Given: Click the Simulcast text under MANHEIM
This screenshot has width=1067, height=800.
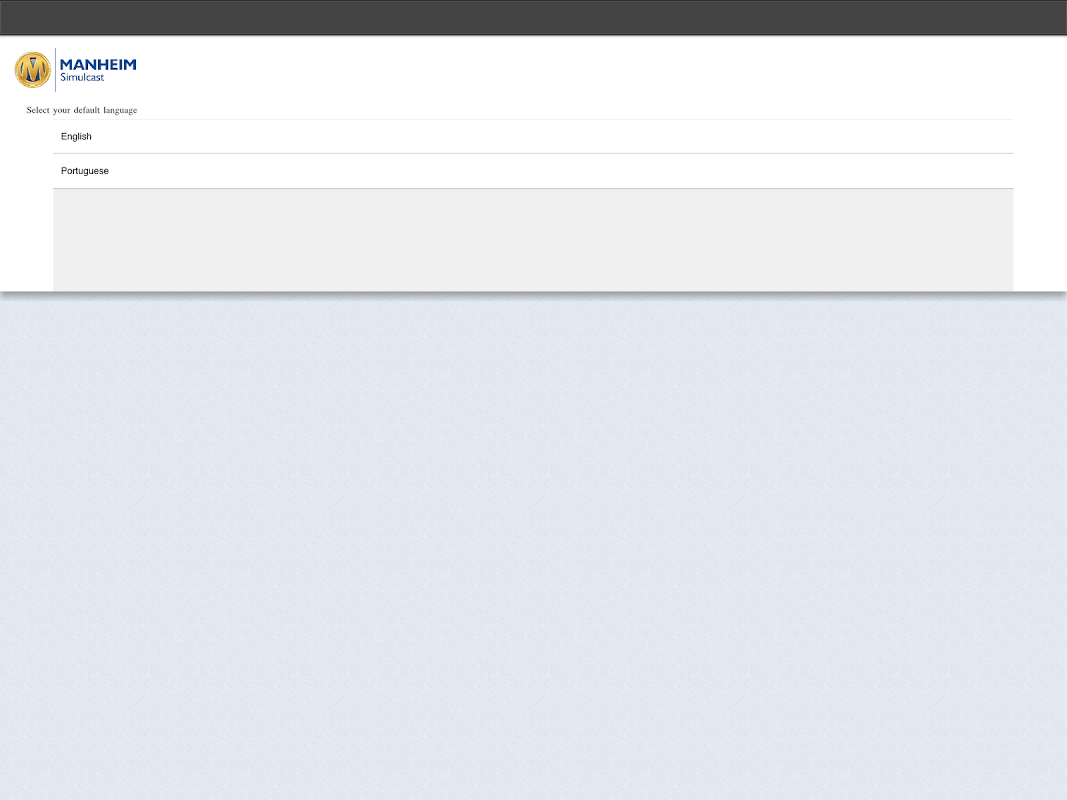Looking at the screenshot, I should [82, 78].
